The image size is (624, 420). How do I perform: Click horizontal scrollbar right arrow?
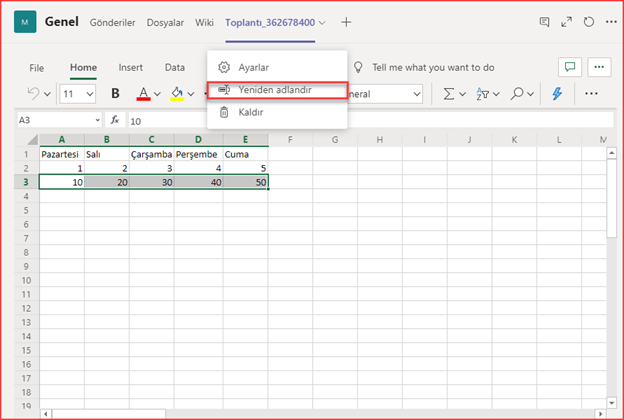tap(600, 414)
